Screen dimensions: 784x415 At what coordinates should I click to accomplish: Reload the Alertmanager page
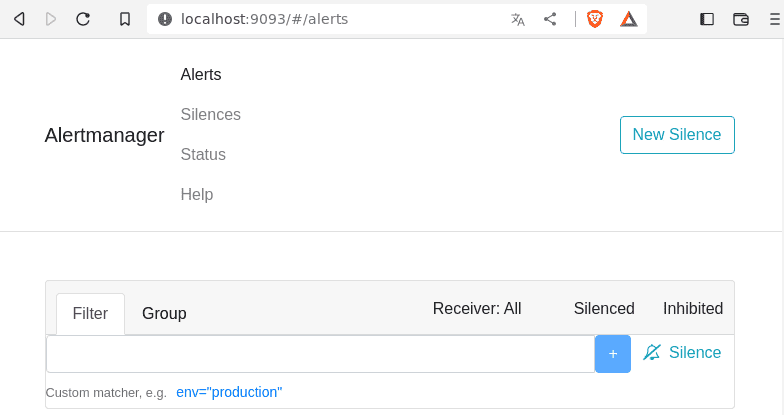(x=83, y=19)
